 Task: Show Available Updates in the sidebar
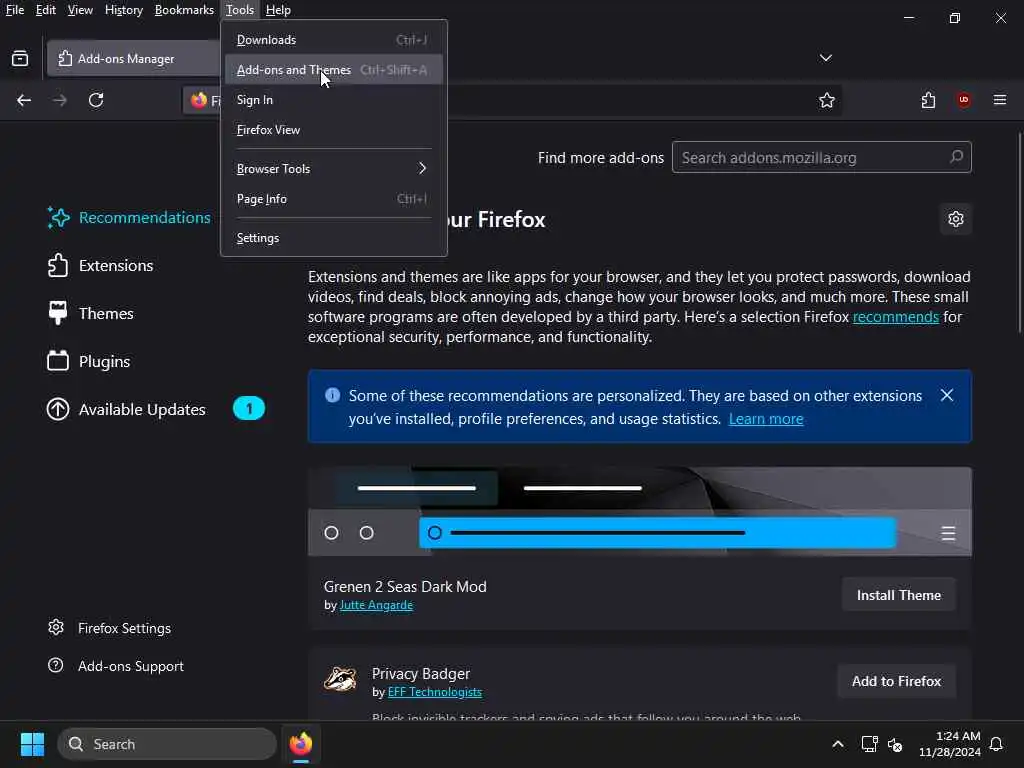[x=155, y=409]
